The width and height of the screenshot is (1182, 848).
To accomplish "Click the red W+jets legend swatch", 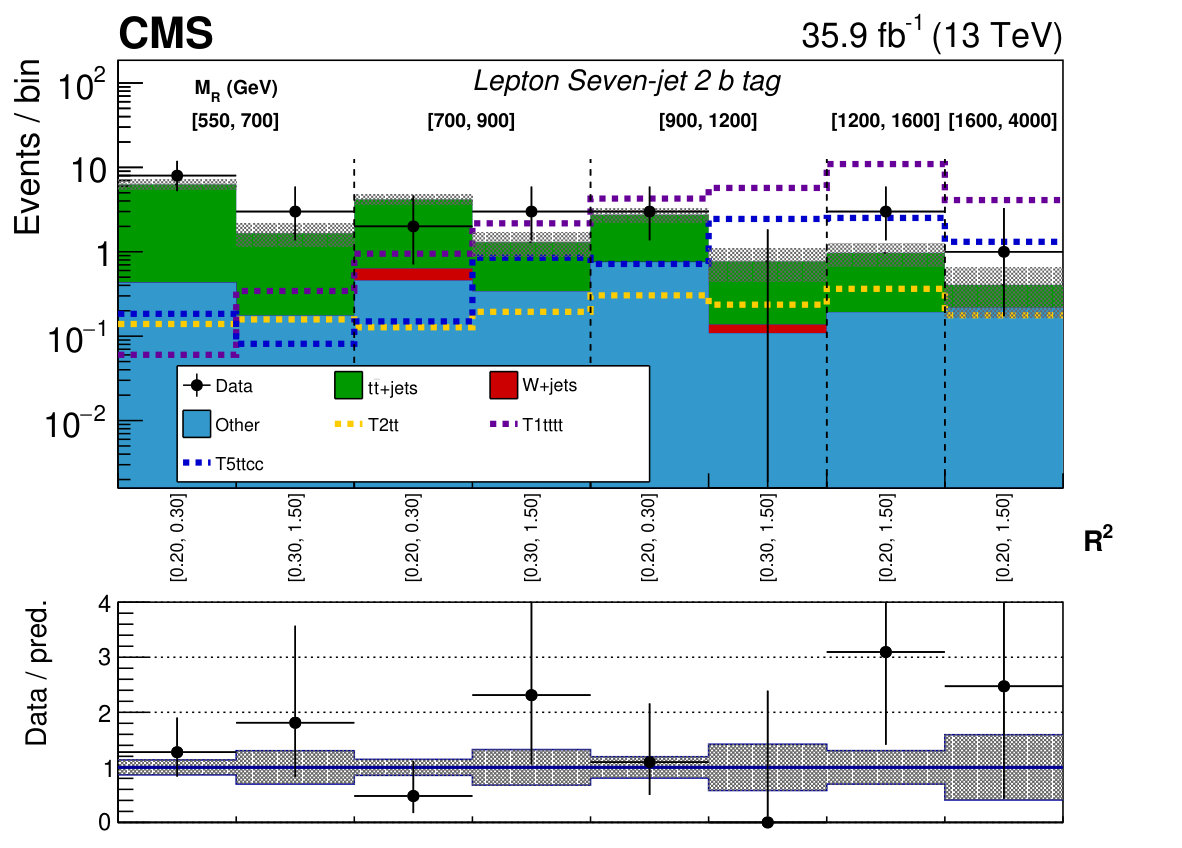I will pyautogui.click(x=504, y=385).
